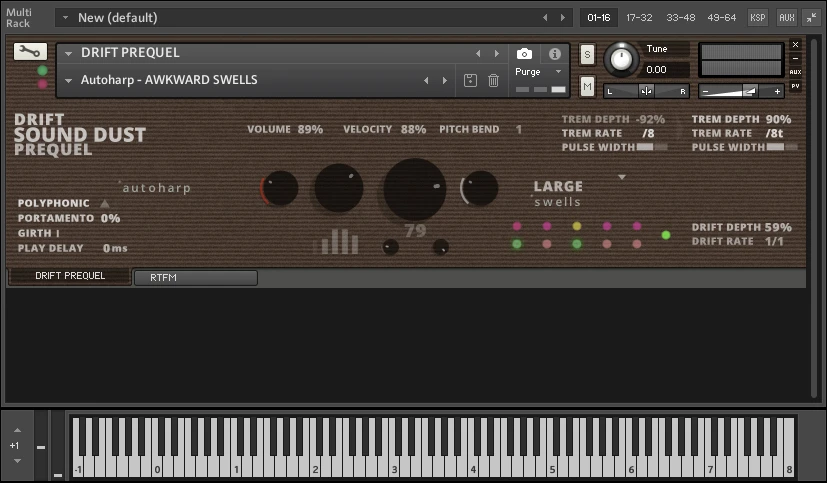This screenshot has height=483, width=827.
Task: Click the largest center knob
Action: (x=415, y=189)
